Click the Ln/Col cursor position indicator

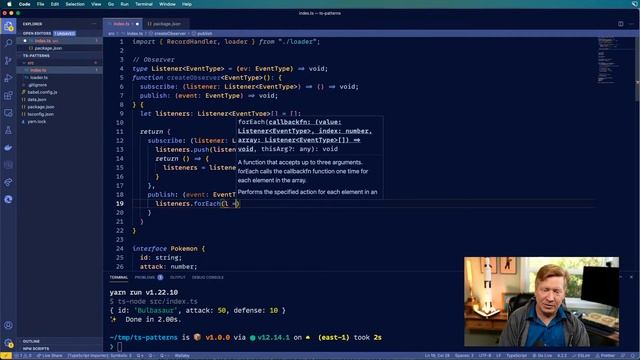(437, 356)
